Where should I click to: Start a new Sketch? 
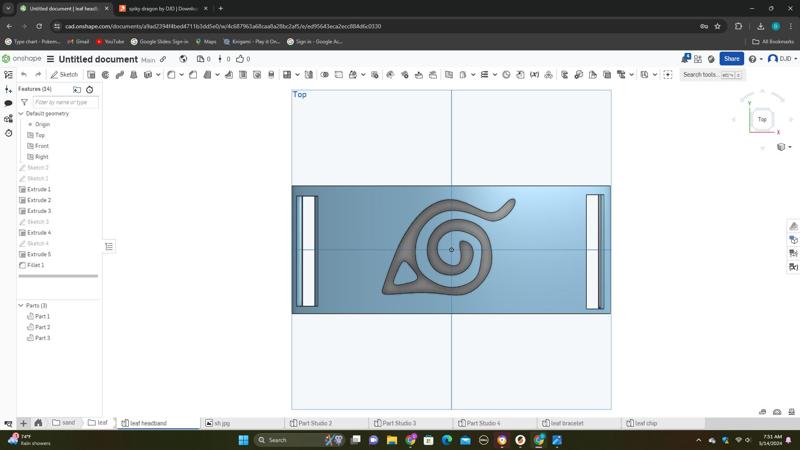65,74
